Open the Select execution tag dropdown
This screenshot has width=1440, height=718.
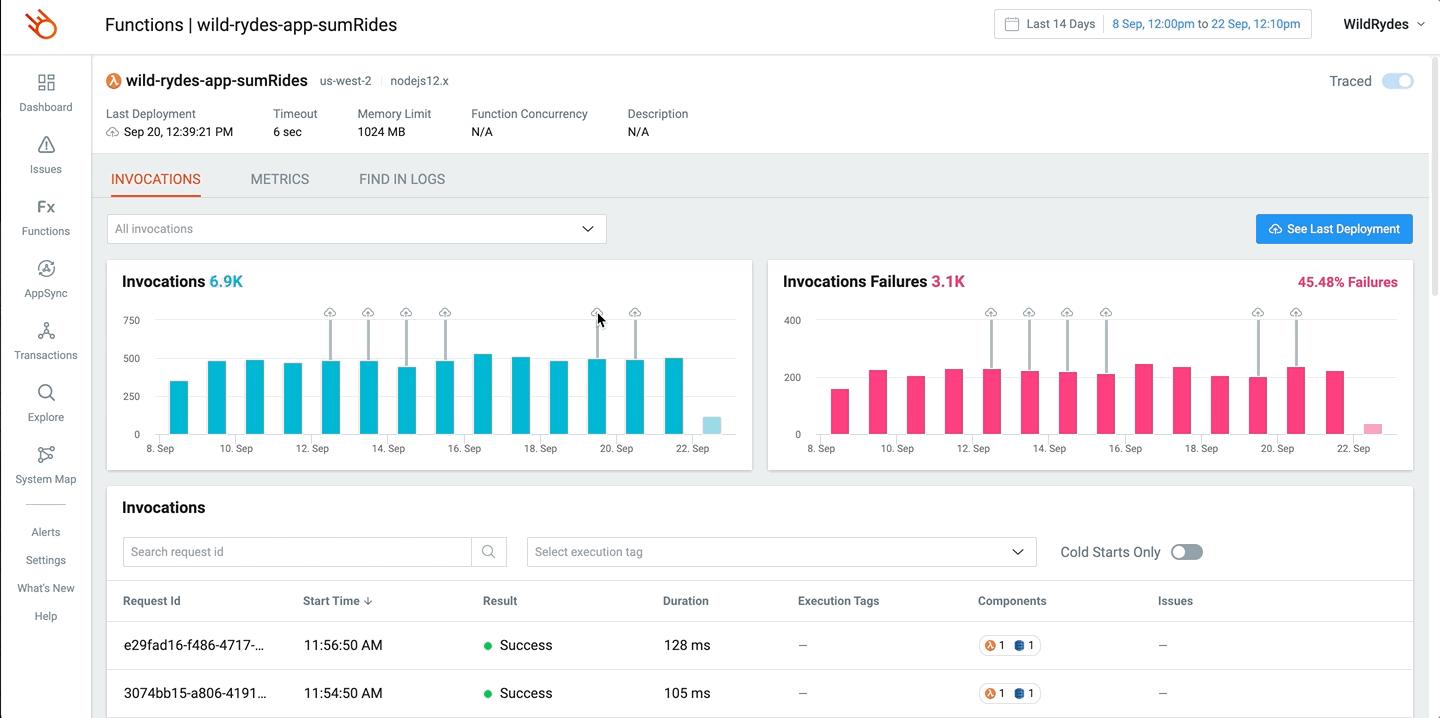782,552
